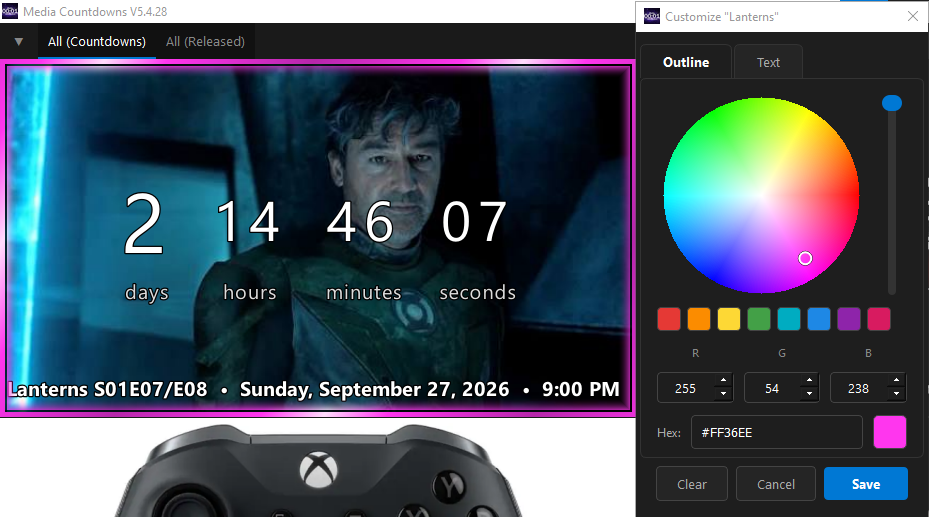Open the dropdown arrow beside the All tabs
929x517 pixels.
19,41
